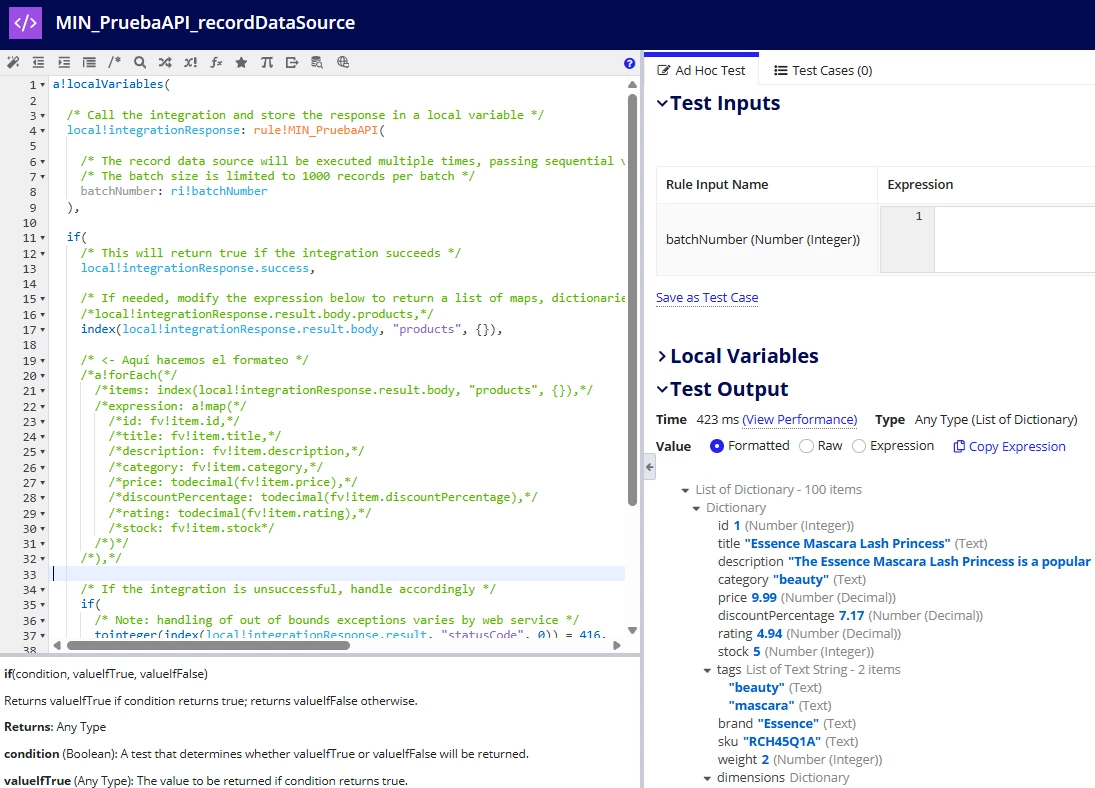Click the Copy Expression link
This screenshot has width=1095, height=788.
coord(1017,446)
